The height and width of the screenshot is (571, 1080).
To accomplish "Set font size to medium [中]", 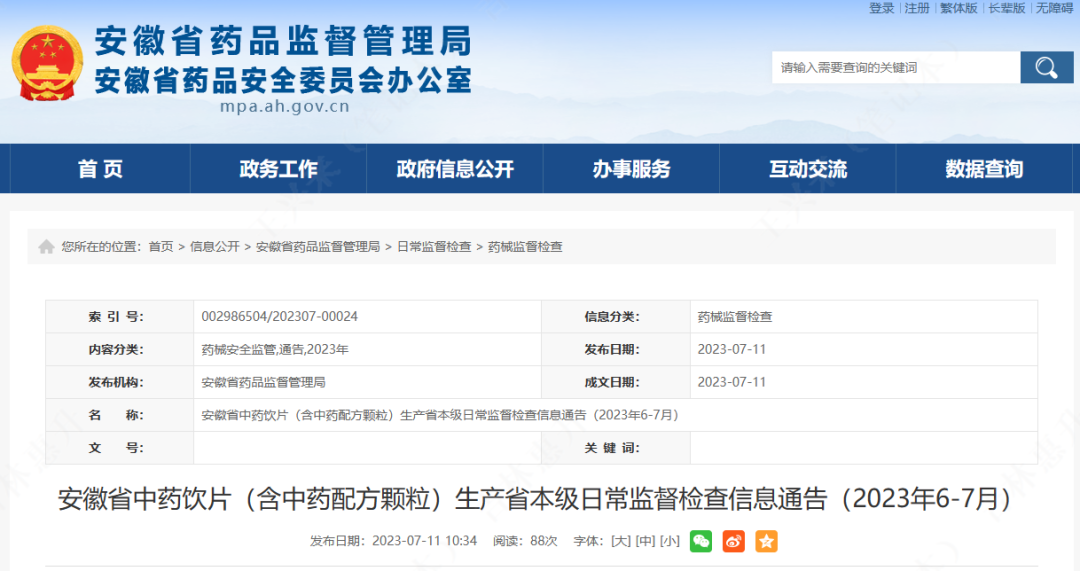I will point(645,541).
